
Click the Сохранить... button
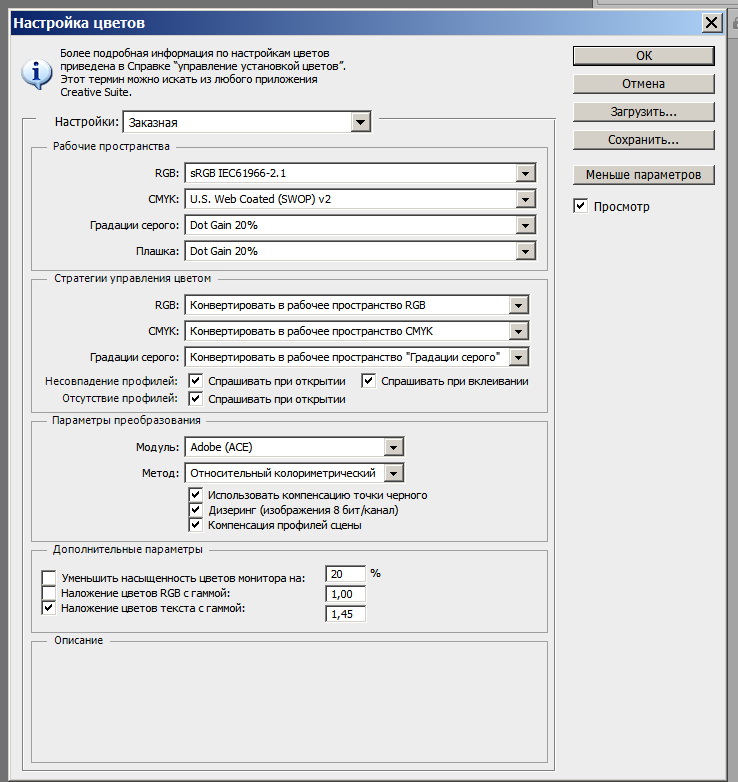[x=643, y=140]
